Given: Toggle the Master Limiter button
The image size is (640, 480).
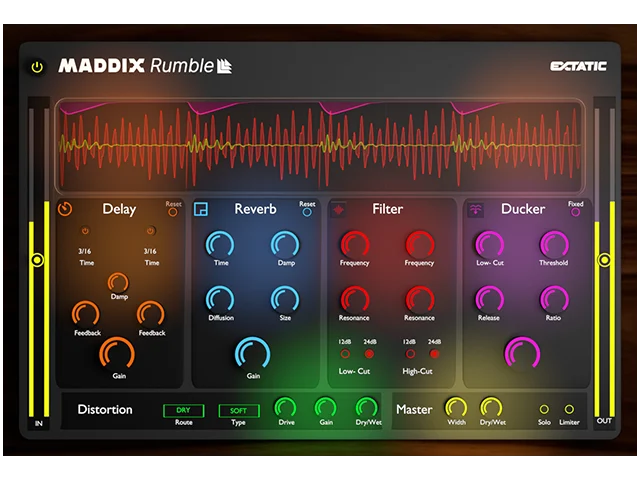Looking at the screenshot, I should (569, 409).
